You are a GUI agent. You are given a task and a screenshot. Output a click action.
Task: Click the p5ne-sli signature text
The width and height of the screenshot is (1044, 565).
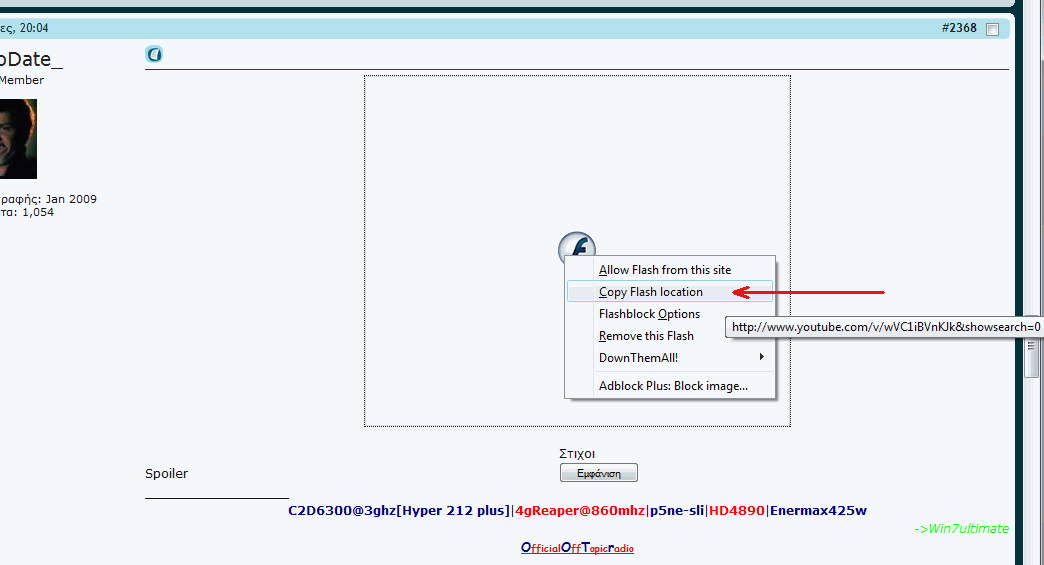tap(677, 510)
